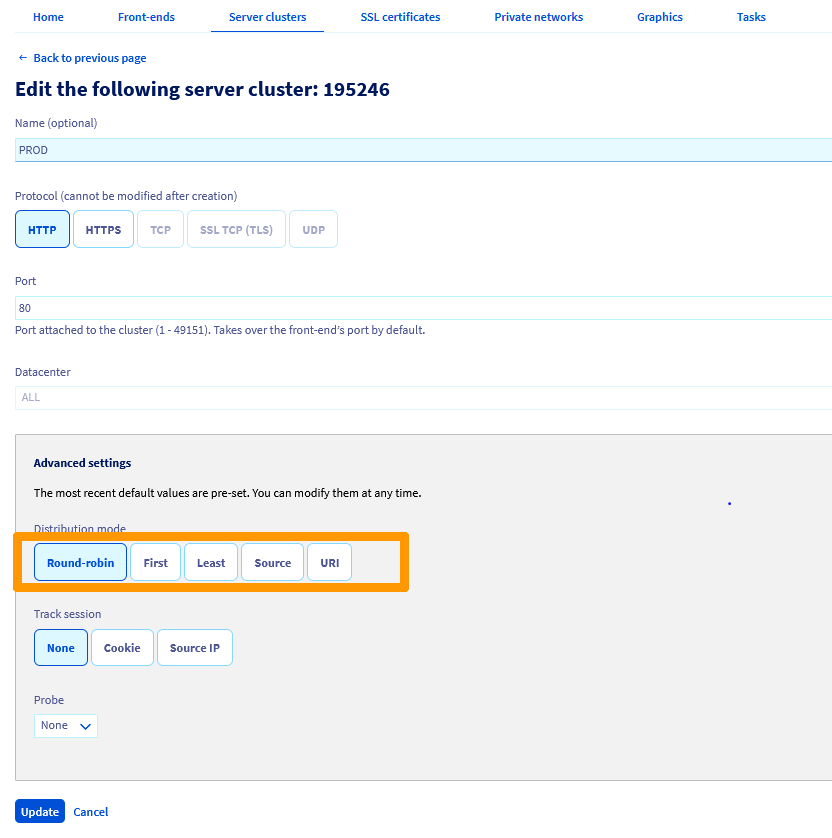This screenshot has width=832, height=838.
Task: Choose First distribution mode
Action: pyautogui.click(x=155, y=563)
